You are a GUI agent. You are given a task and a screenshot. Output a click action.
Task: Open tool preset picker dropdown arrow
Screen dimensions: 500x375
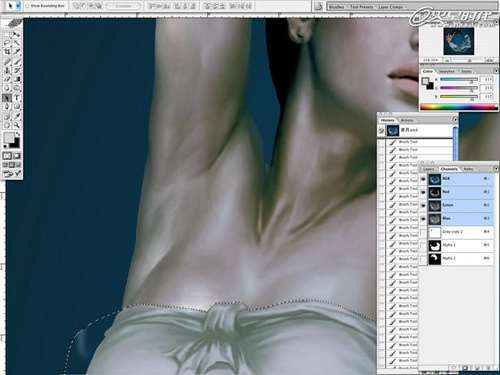click(x=19, y=6)
